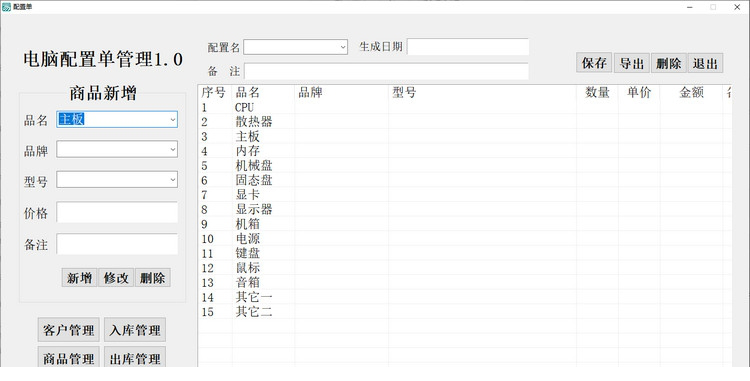Image resolution: width=750 pixels, height=381 pixels.
Task: Click the 保存 button
Action: (594, 63)
